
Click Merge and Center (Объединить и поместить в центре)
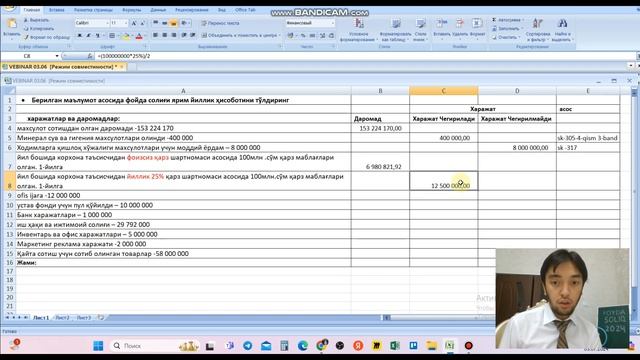(240, 36)
